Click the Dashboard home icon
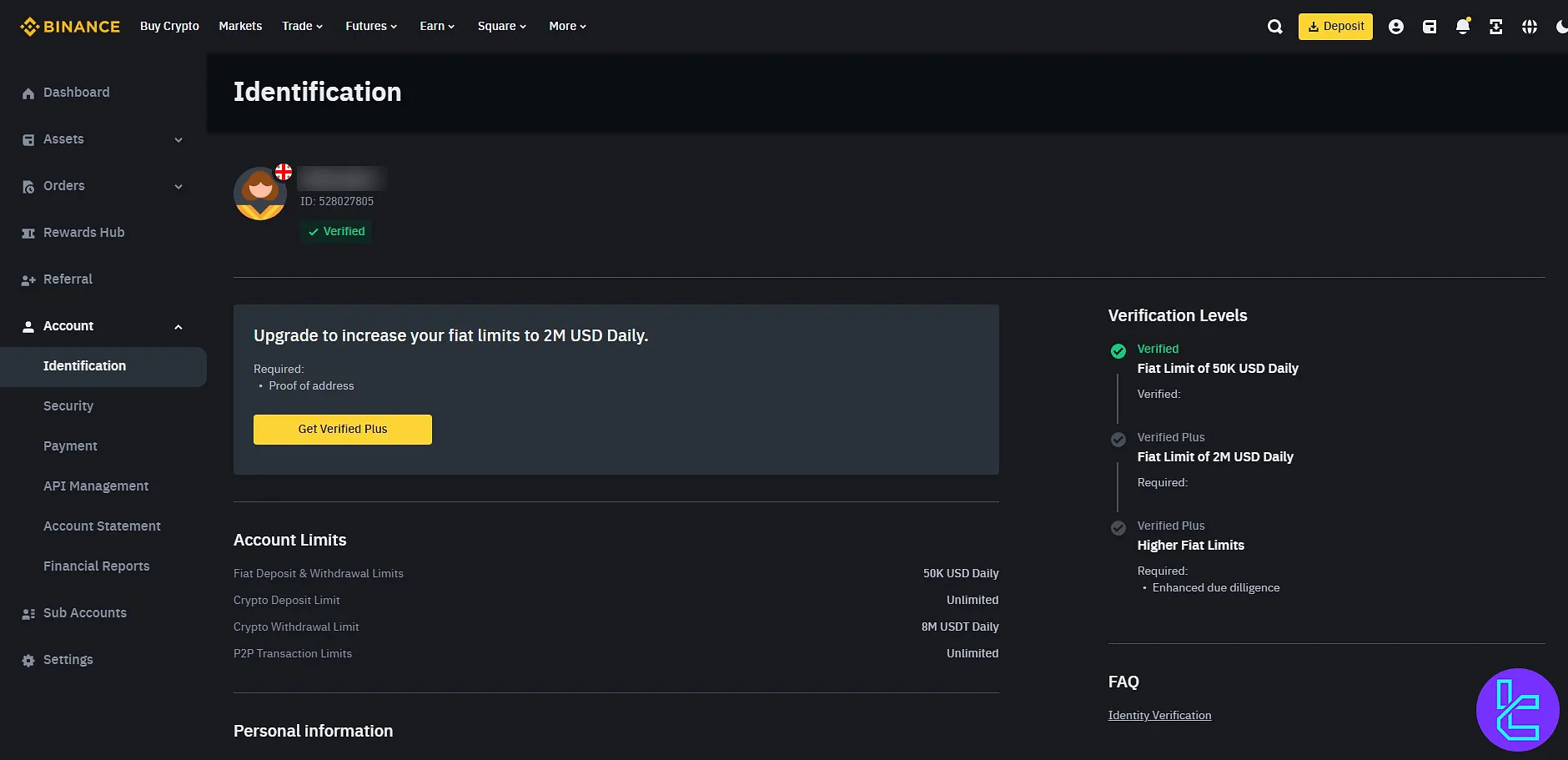1568x760 pixels. (x=28, y=93)
